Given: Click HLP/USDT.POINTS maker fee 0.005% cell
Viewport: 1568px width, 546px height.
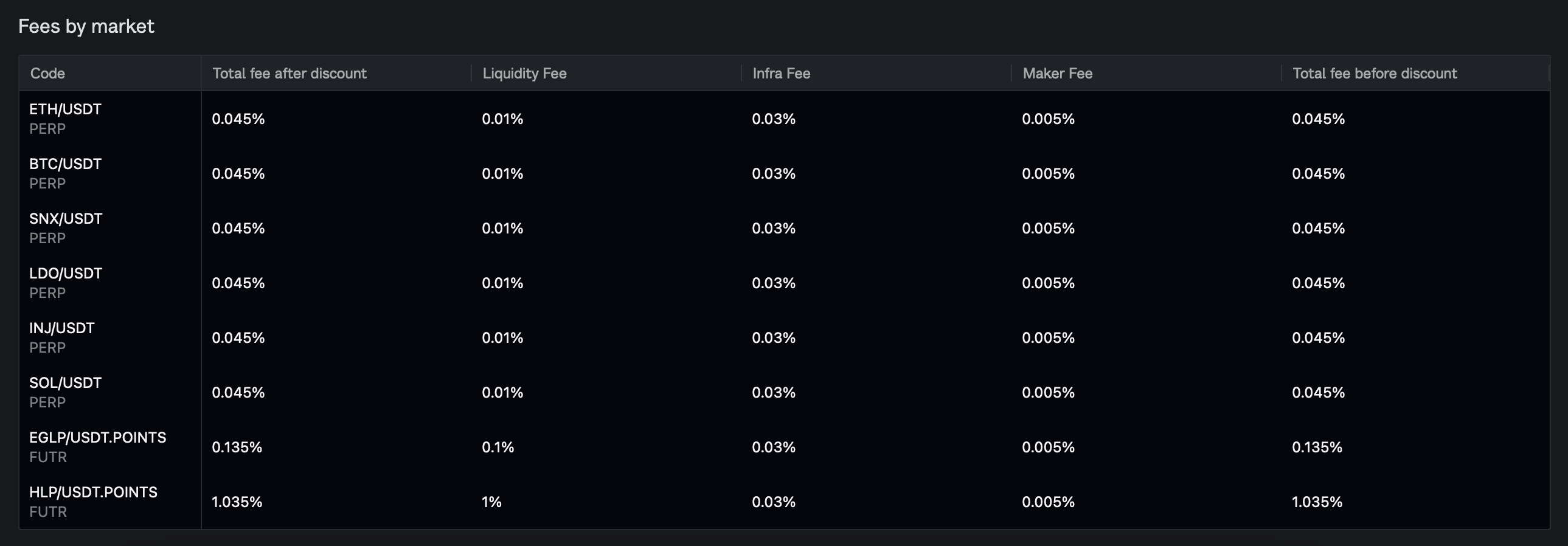Looking at the screenshot, I should tap(1048, 503).
